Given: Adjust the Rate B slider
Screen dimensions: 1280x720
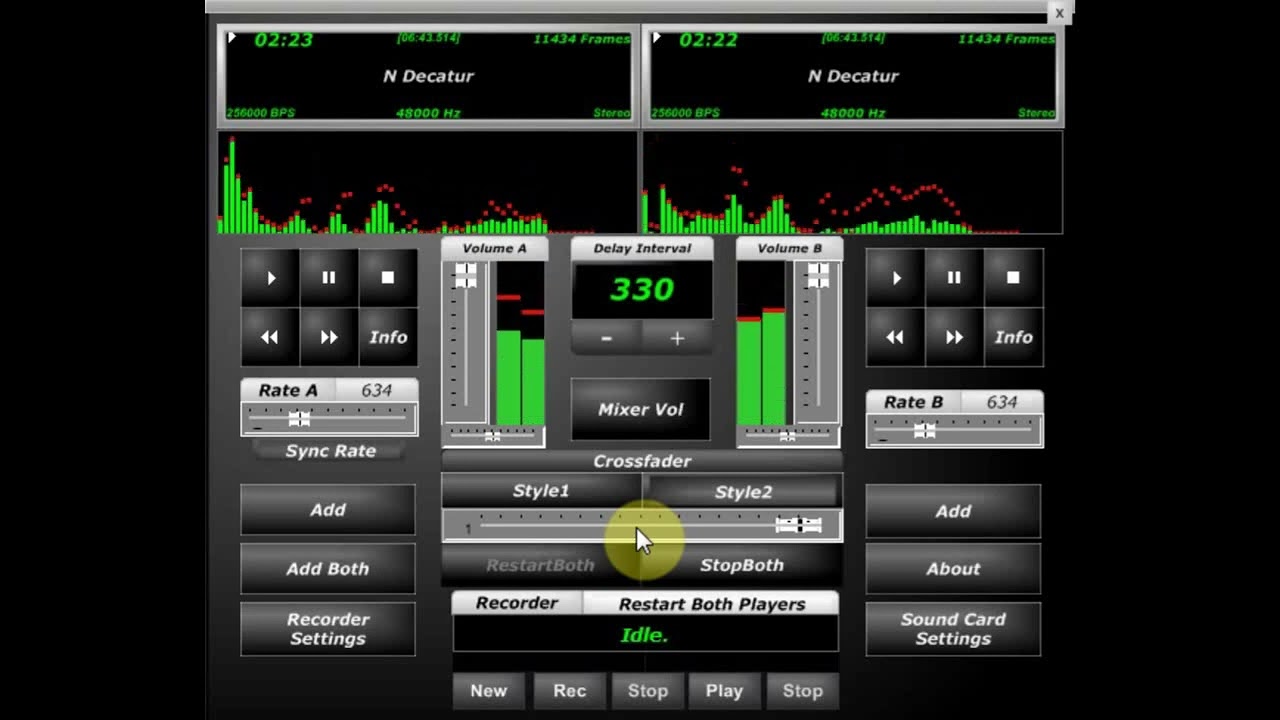Looking at the screenshot, I should click(955, 430).
